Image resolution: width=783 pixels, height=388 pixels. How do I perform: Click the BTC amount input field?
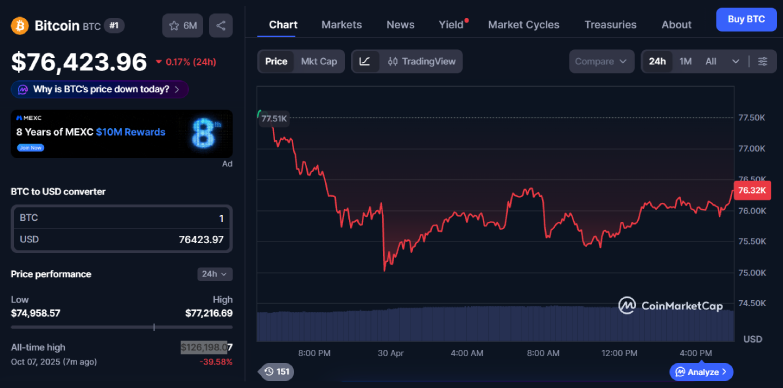coord(121,218)
